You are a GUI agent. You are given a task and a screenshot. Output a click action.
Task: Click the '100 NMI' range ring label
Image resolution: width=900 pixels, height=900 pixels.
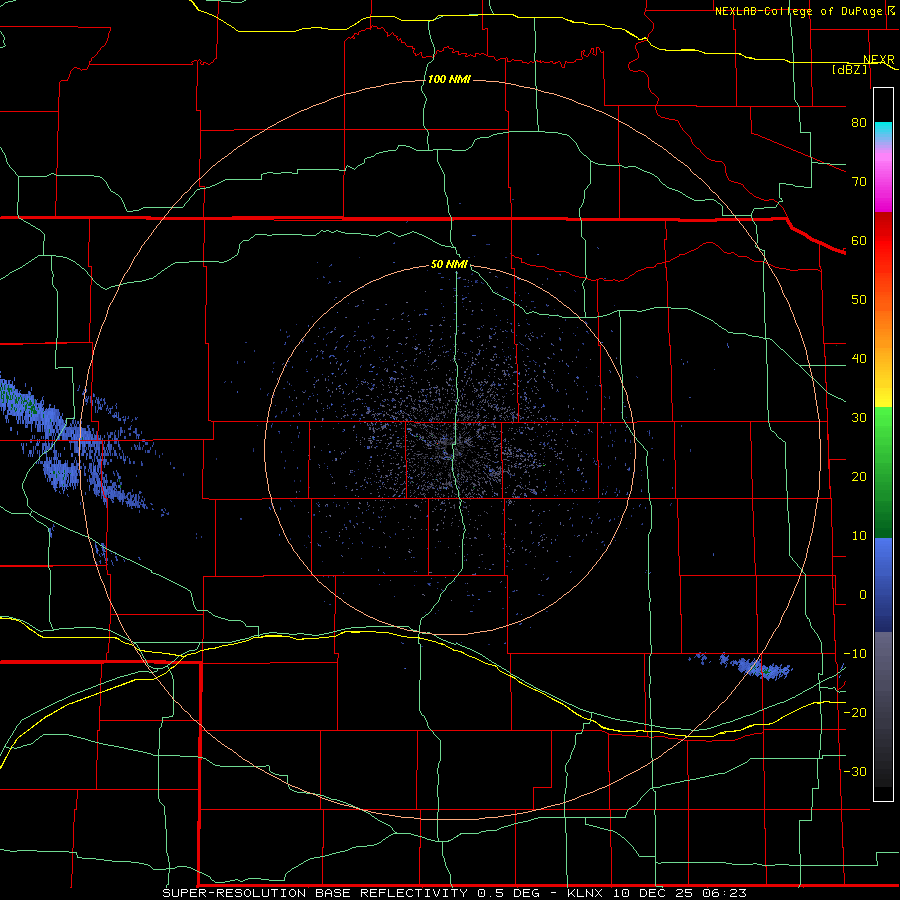[x=449, y=79]
